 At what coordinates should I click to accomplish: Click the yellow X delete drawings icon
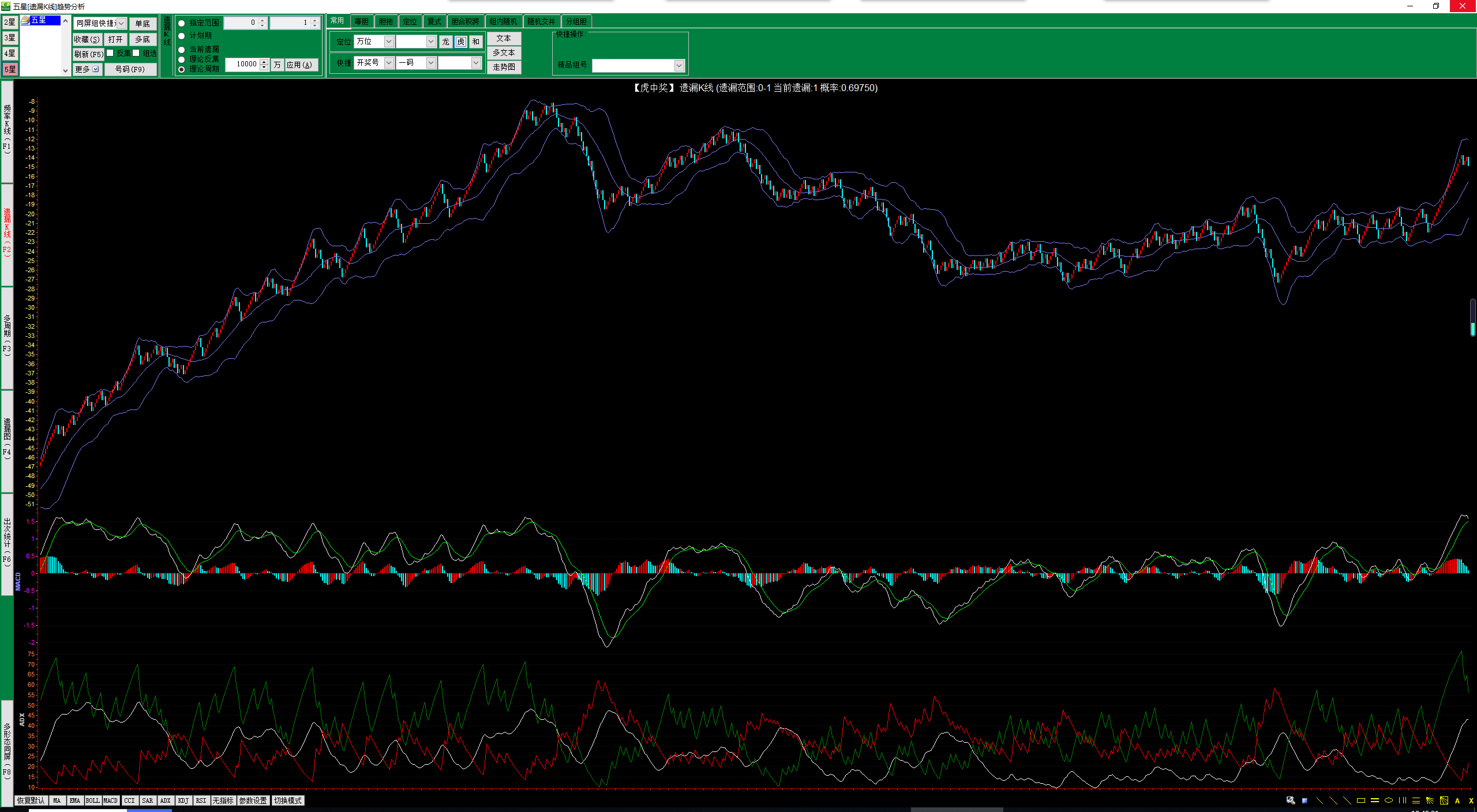pyautogui.click(x=1471, y=800)
